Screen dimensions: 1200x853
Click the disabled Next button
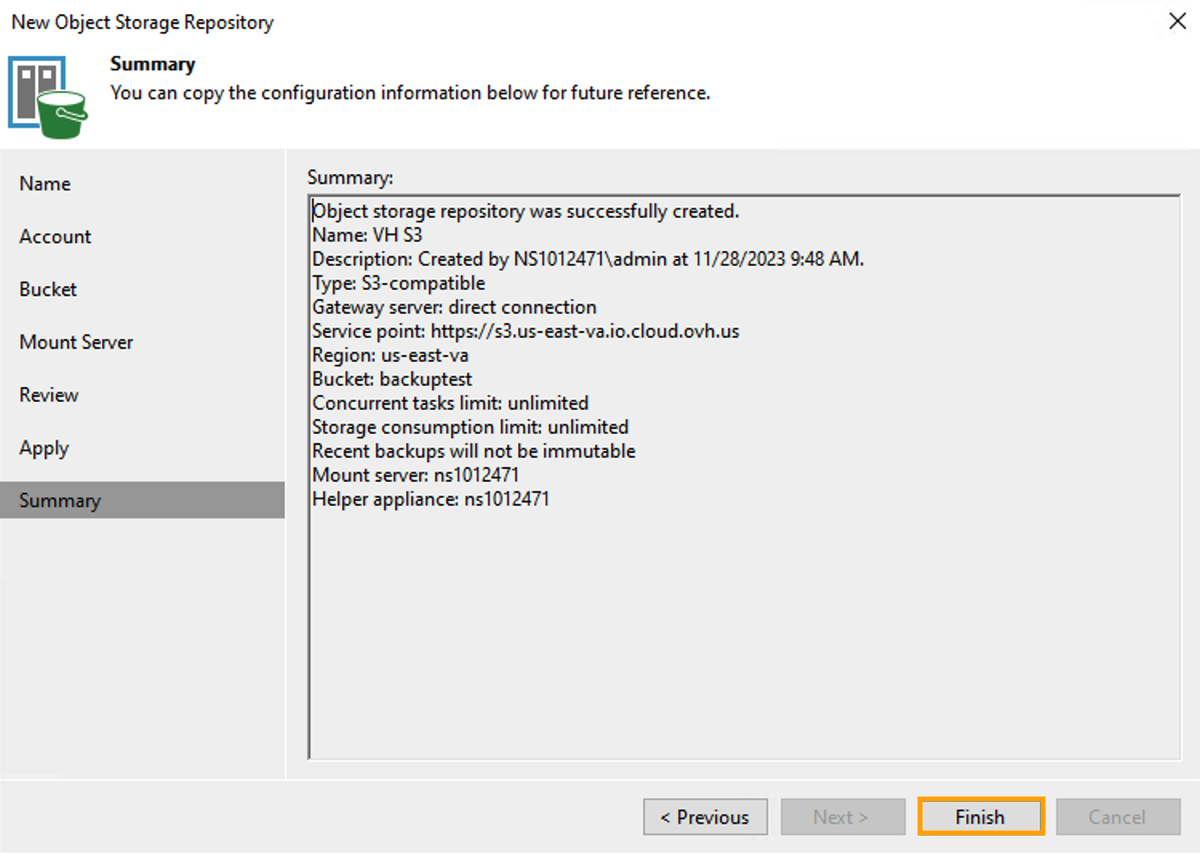(x=842, y=816)
